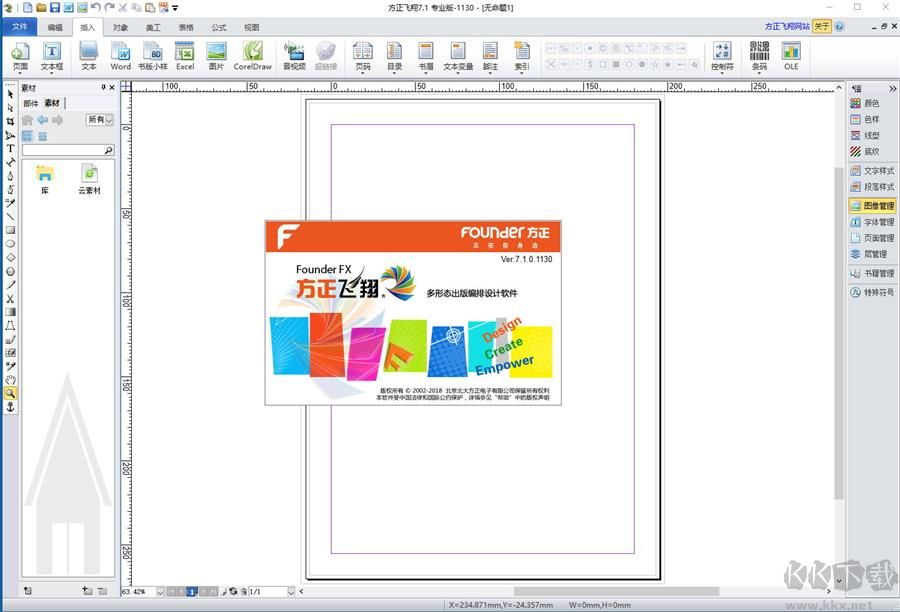Image resolution: width=900 pixels, height=612 pixels.
Task: Switch material panel to list view
Action: (x=42, y=136)
